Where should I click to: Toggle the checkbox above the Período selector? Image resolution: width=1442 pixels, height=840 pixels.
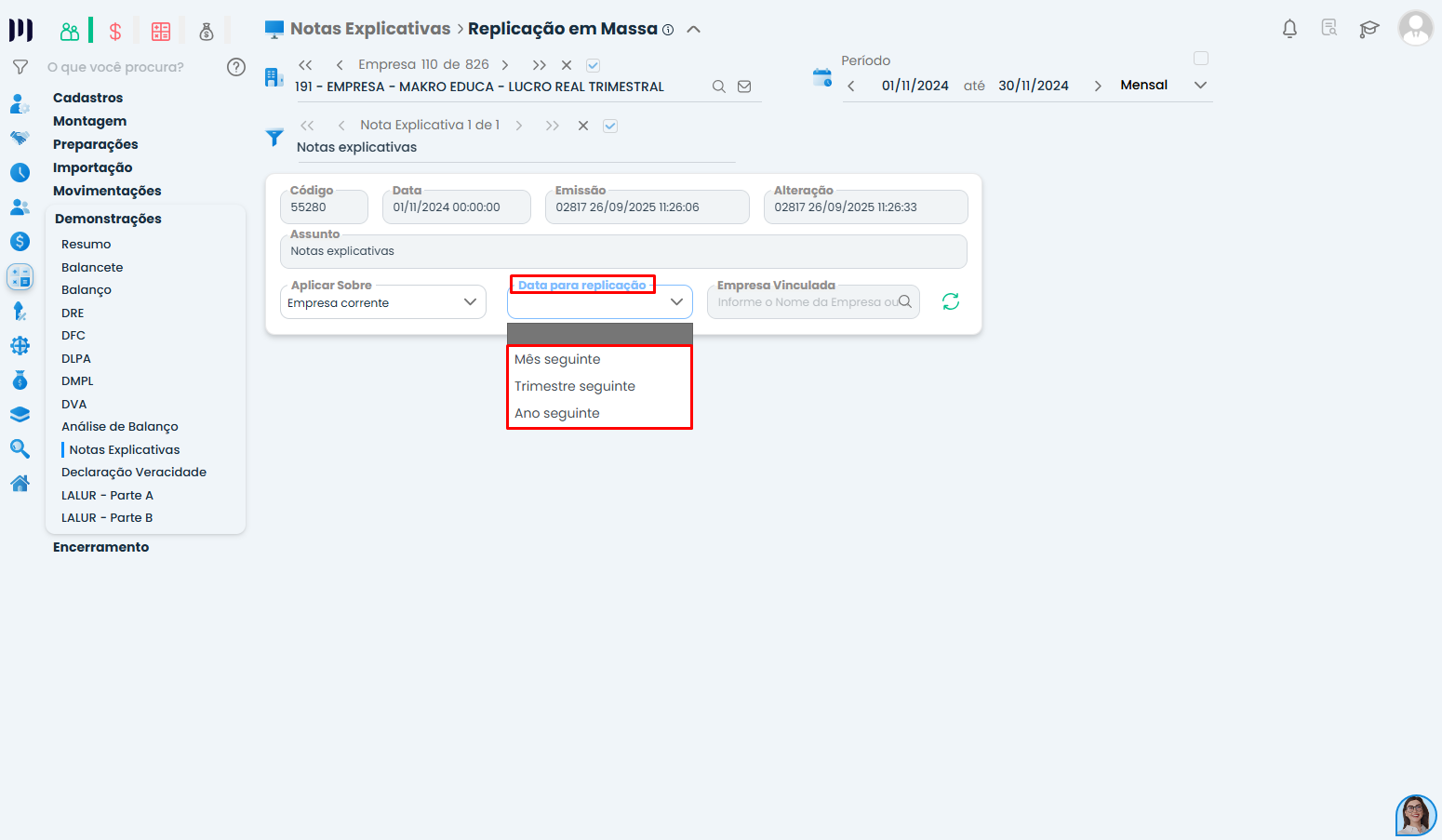1201,59
